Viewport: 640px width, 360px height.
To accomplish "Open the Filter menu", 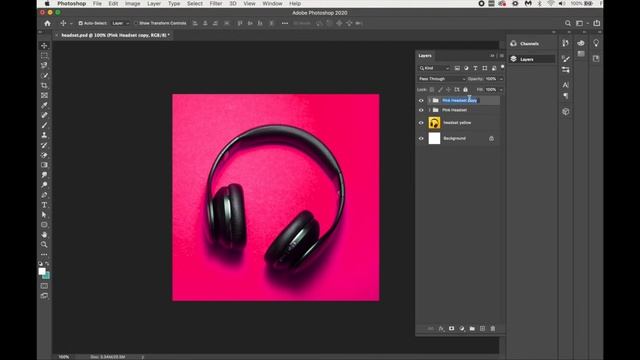I will pyautogui.click(x=216, y=4).
